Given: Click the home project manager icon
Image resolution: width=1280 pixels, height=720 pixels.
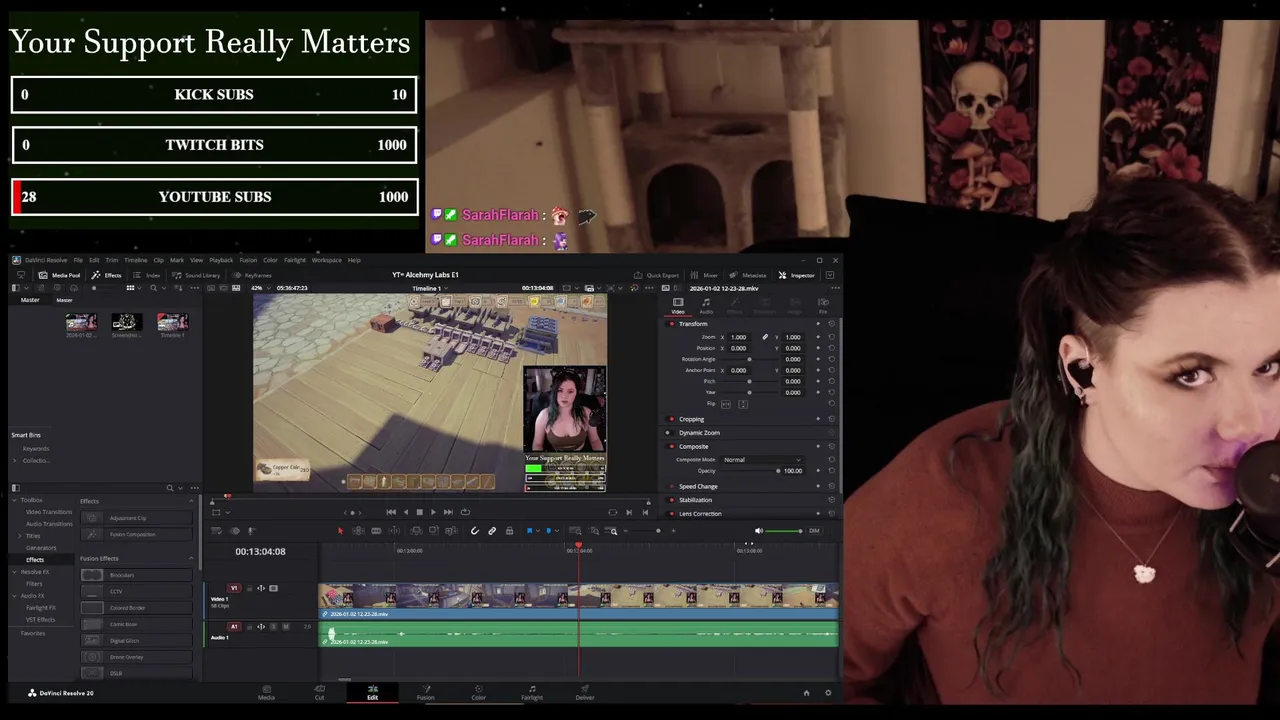Looking at the screenshot, I should click(x=806, y=693).
